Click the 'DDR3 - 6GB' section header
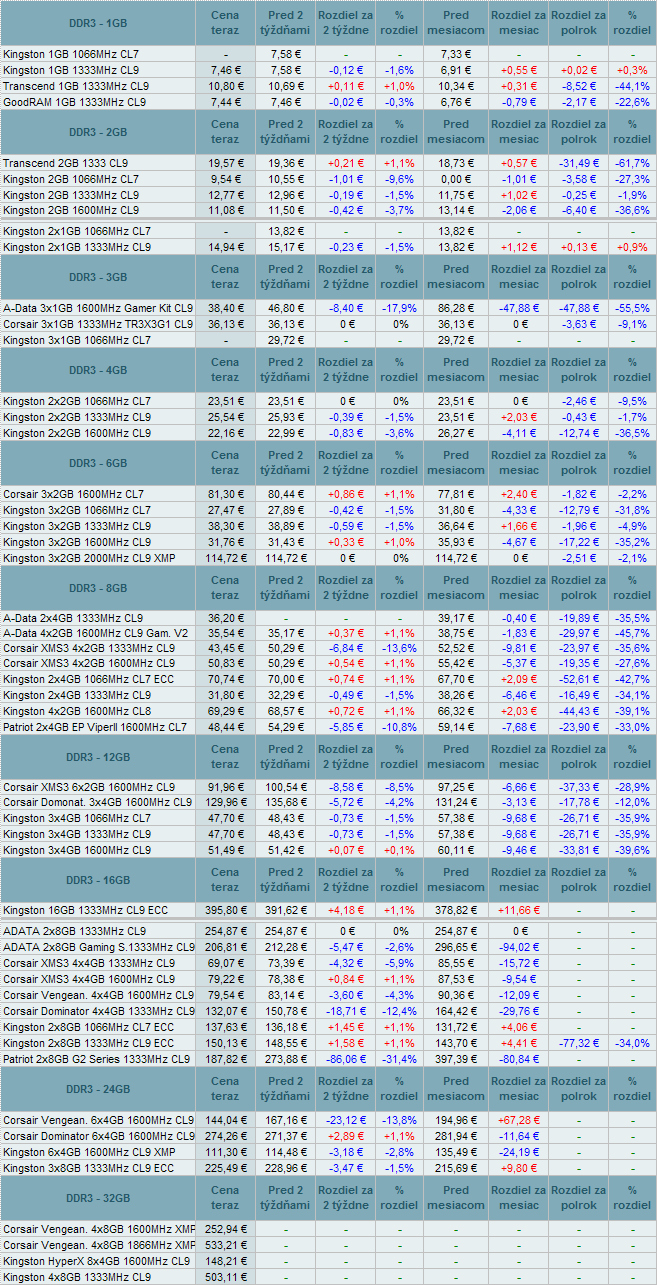This screenshot has width=657, height=1285. point(98,463)
